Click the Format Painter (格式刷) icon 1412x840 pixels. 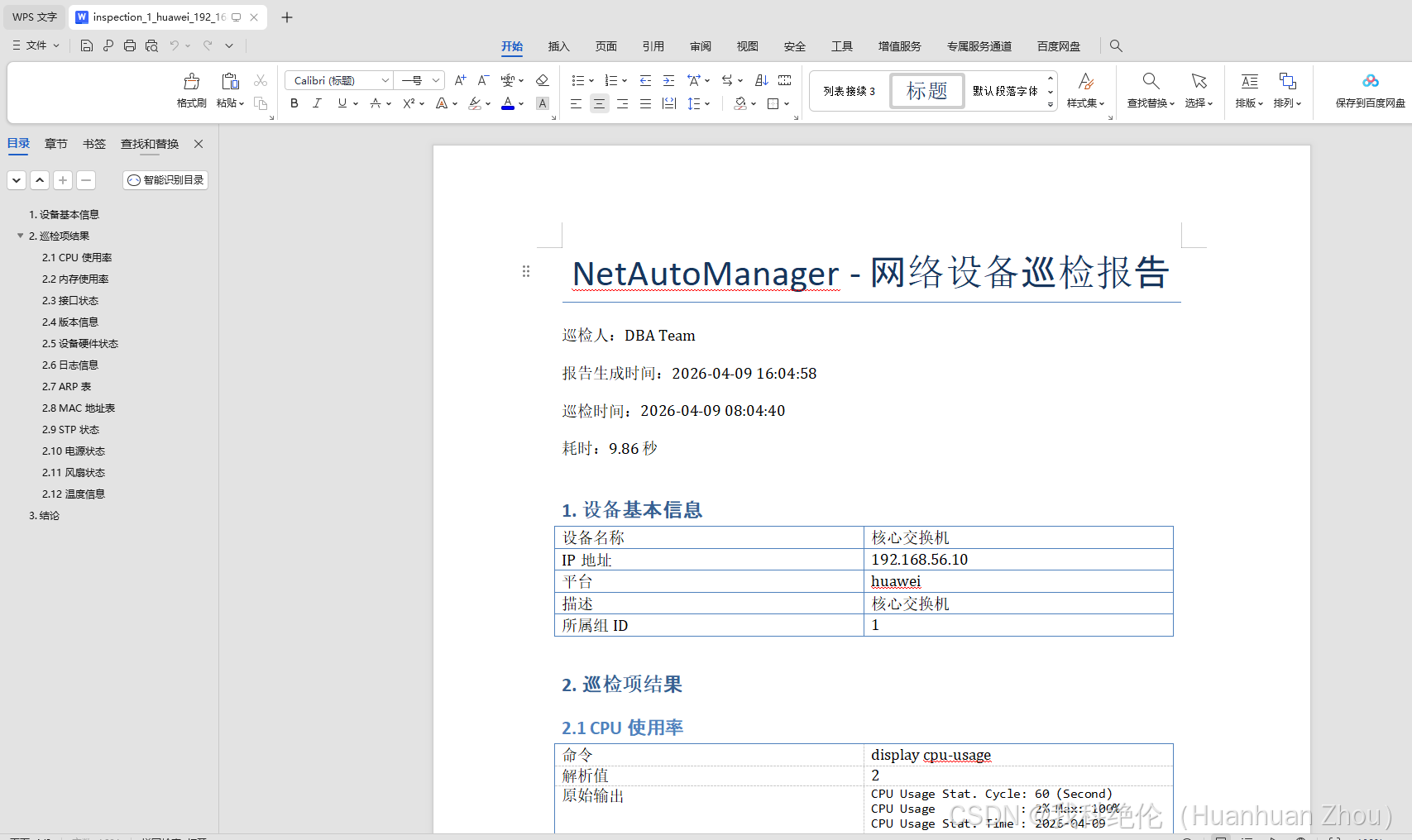[x=192, y=81]
